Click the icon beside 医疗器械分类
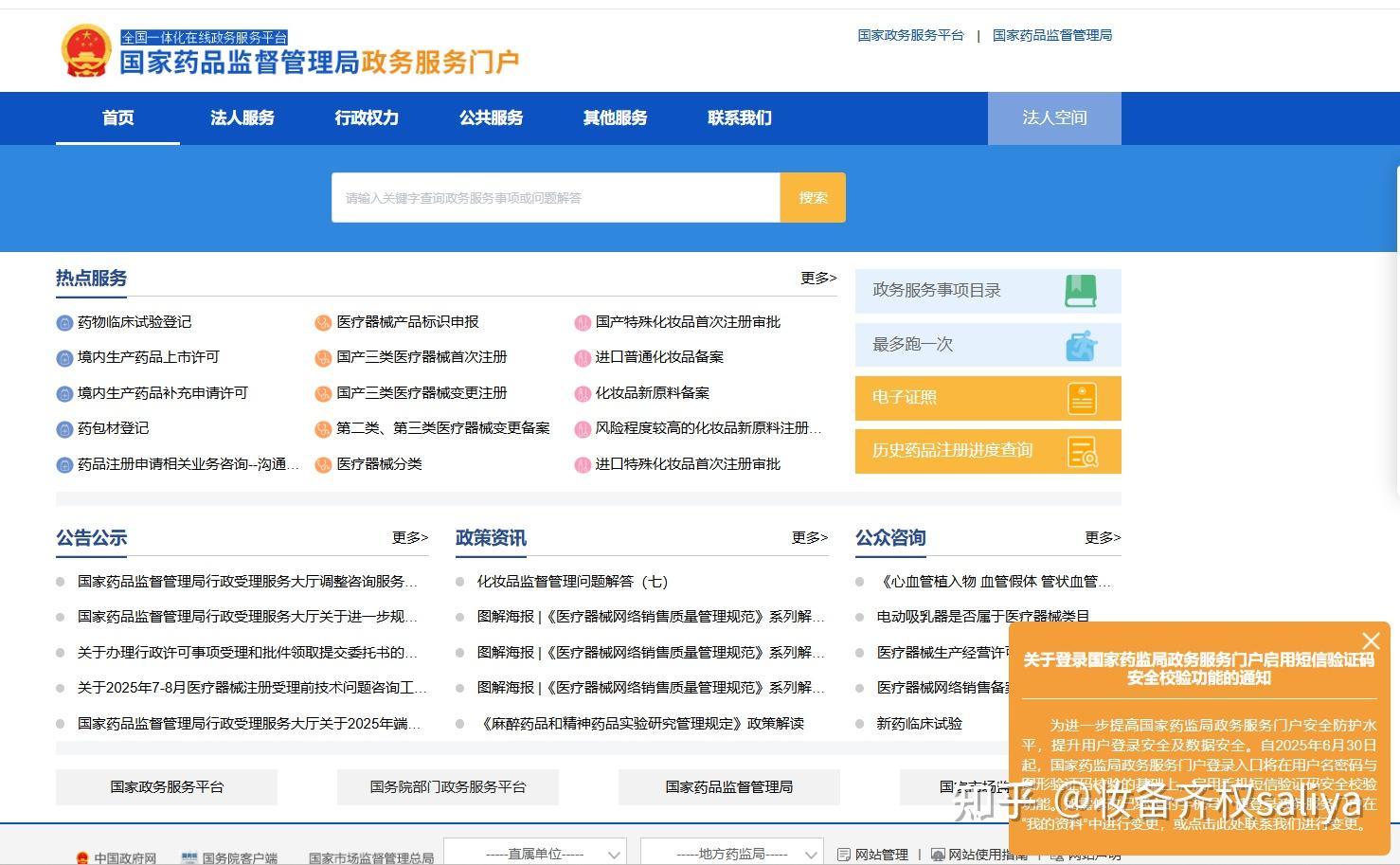Screen dimensions: 1400x865 (x=323, y=465)
